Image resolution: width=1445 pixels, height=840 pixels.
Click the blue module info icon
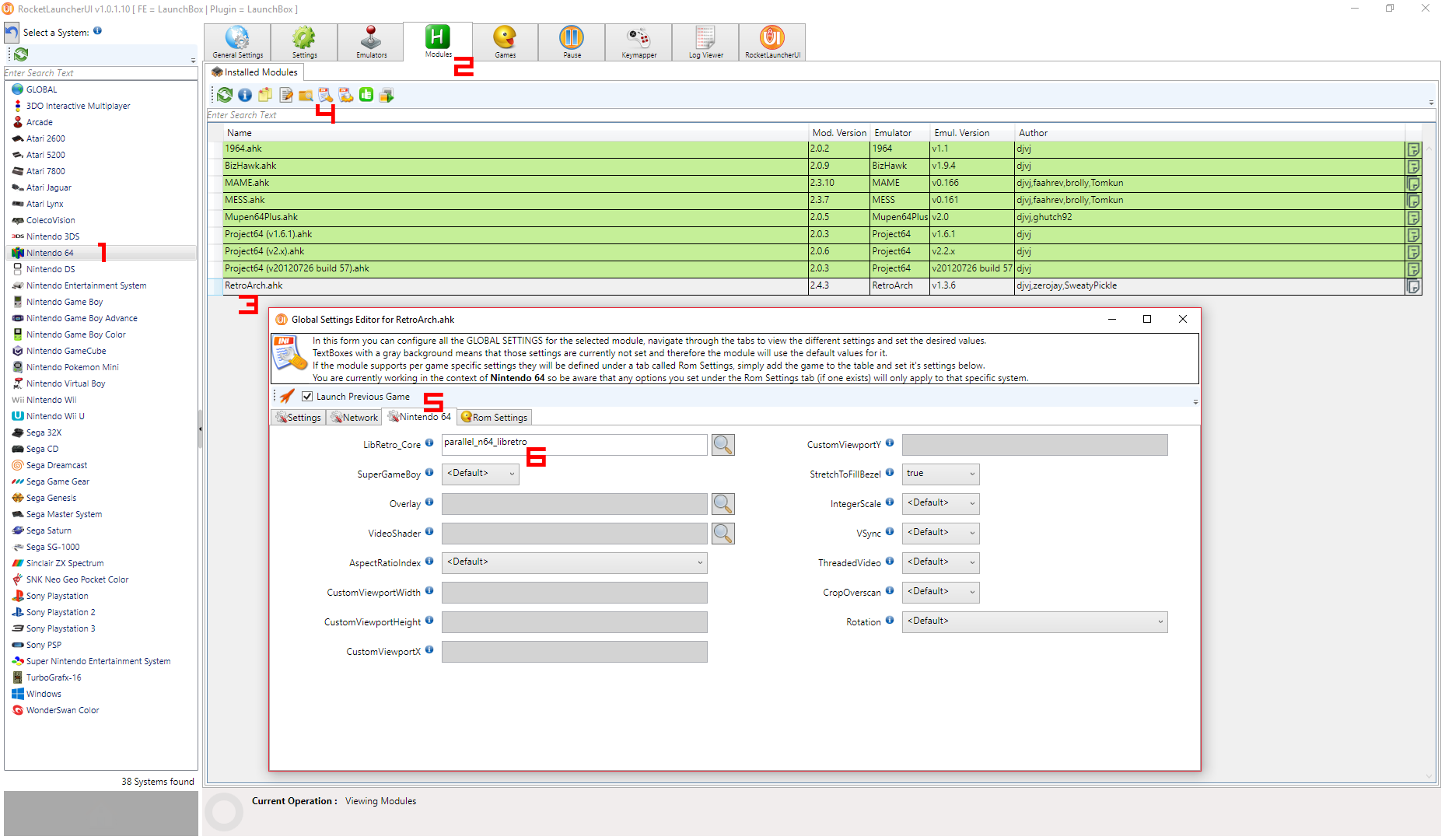point(245,95)
